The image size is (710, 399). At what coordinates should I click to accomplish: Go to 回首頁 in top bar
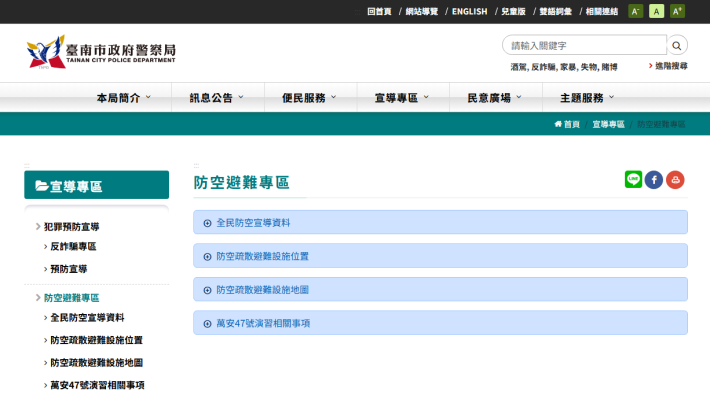379,11
